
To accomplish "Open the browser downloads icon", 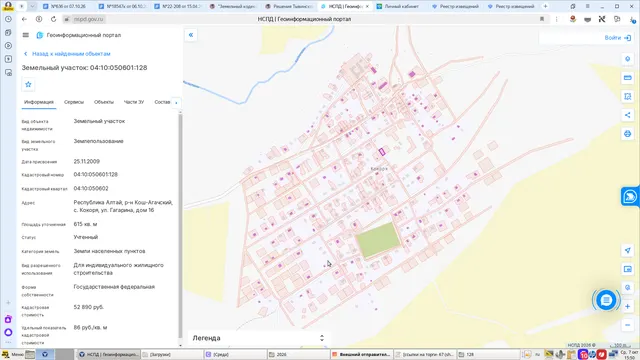I will click(633, 19).
